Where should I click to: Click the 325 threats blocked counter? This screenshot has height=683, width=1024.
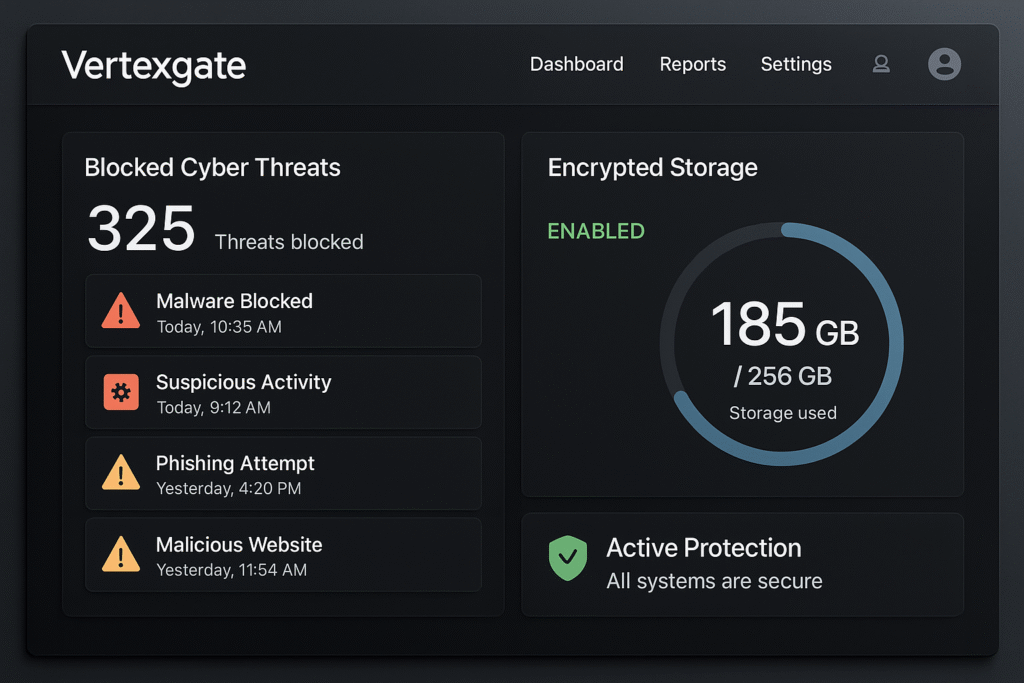pyautogui.click(x=142, y=228)
